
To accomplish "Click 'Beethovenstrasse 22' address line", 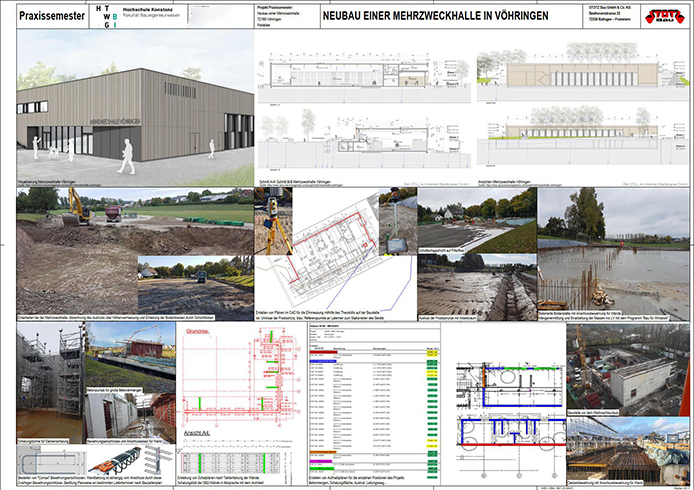I will (x=605, y=14).
